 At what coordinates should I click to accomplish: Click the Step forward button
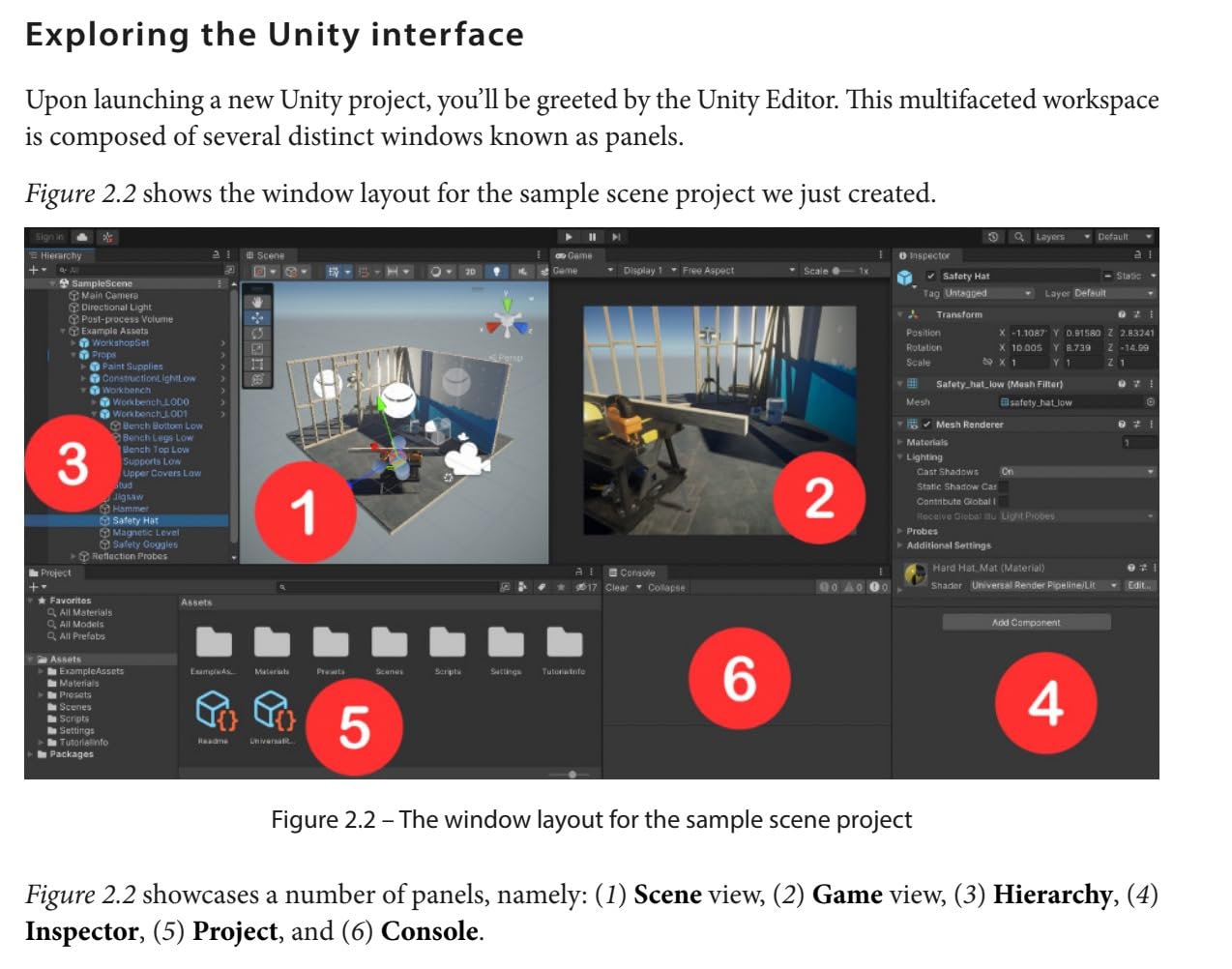coord(616,237)
